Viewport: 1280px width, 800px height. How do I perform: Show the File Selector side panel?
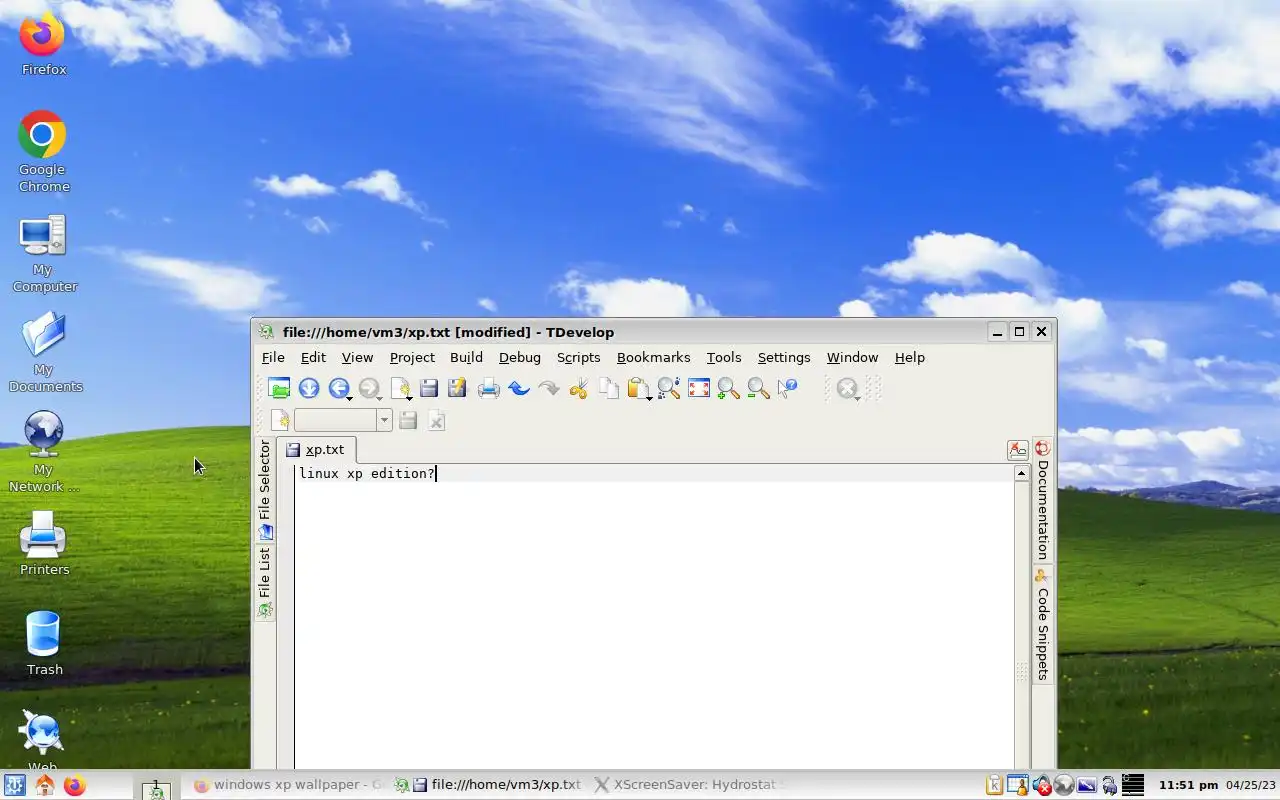tap(265, 489)
